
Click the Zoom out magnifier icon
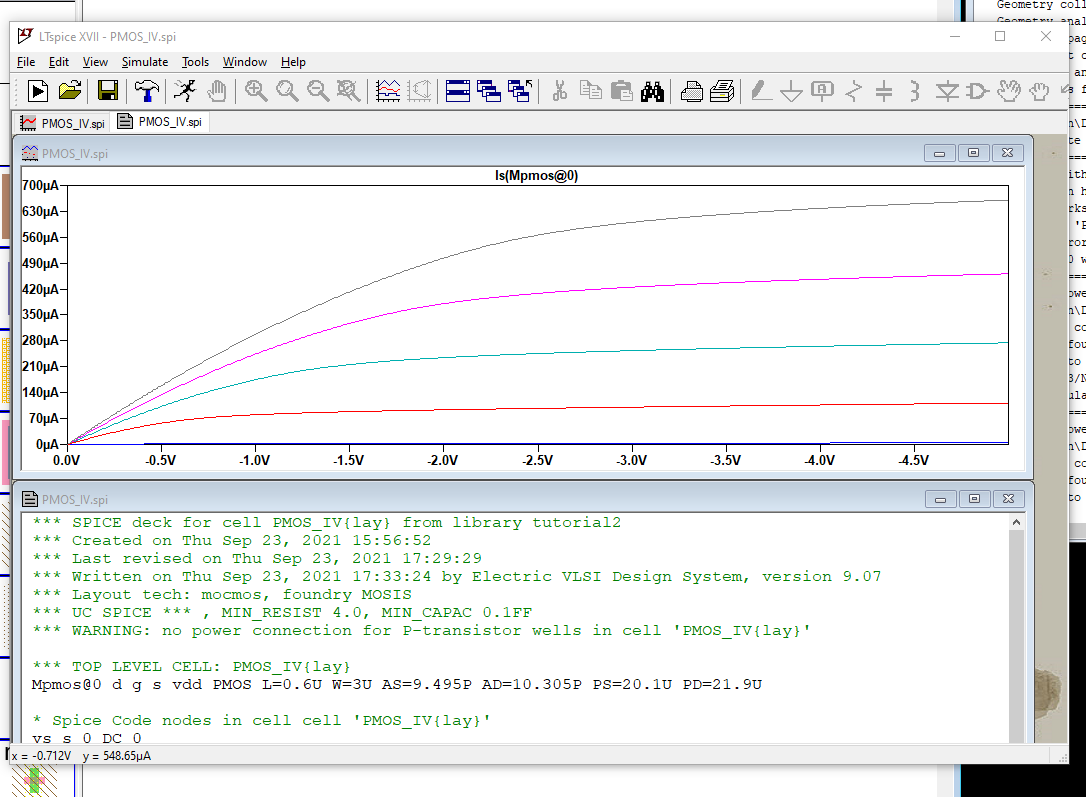[x=318, y=91]
